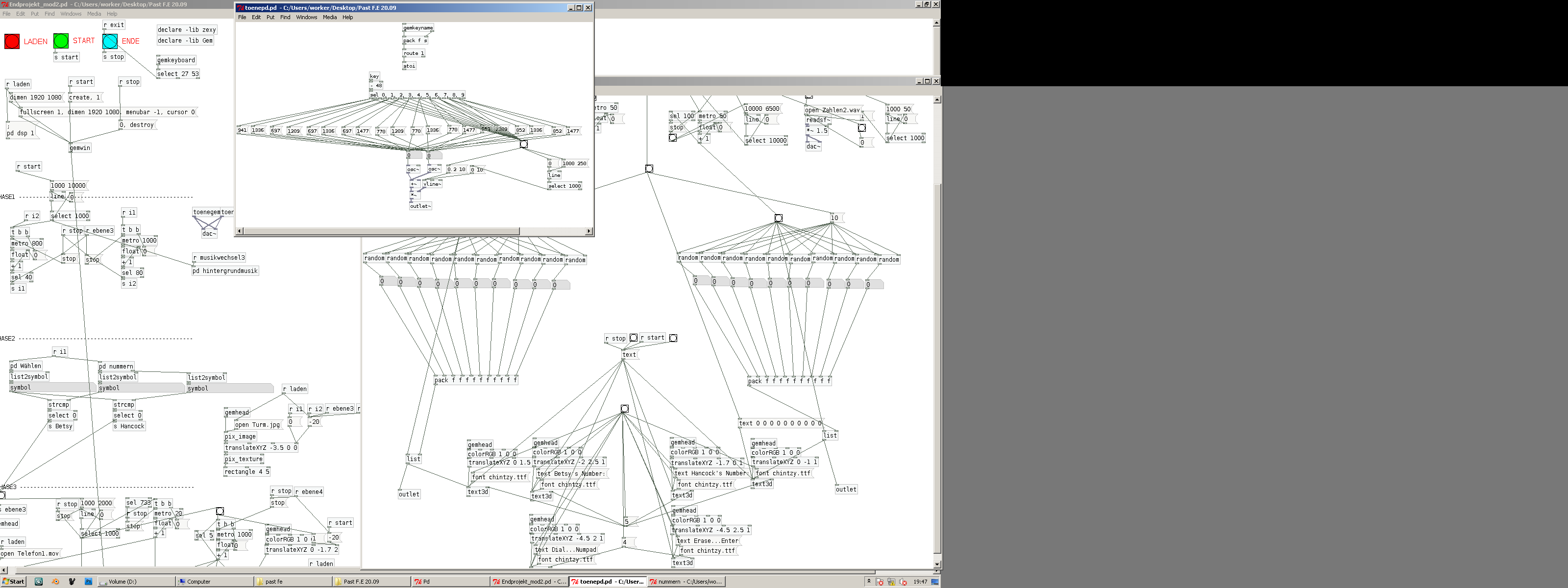Switch to 'Volume (D:)' taskbar button

point(136,581)
